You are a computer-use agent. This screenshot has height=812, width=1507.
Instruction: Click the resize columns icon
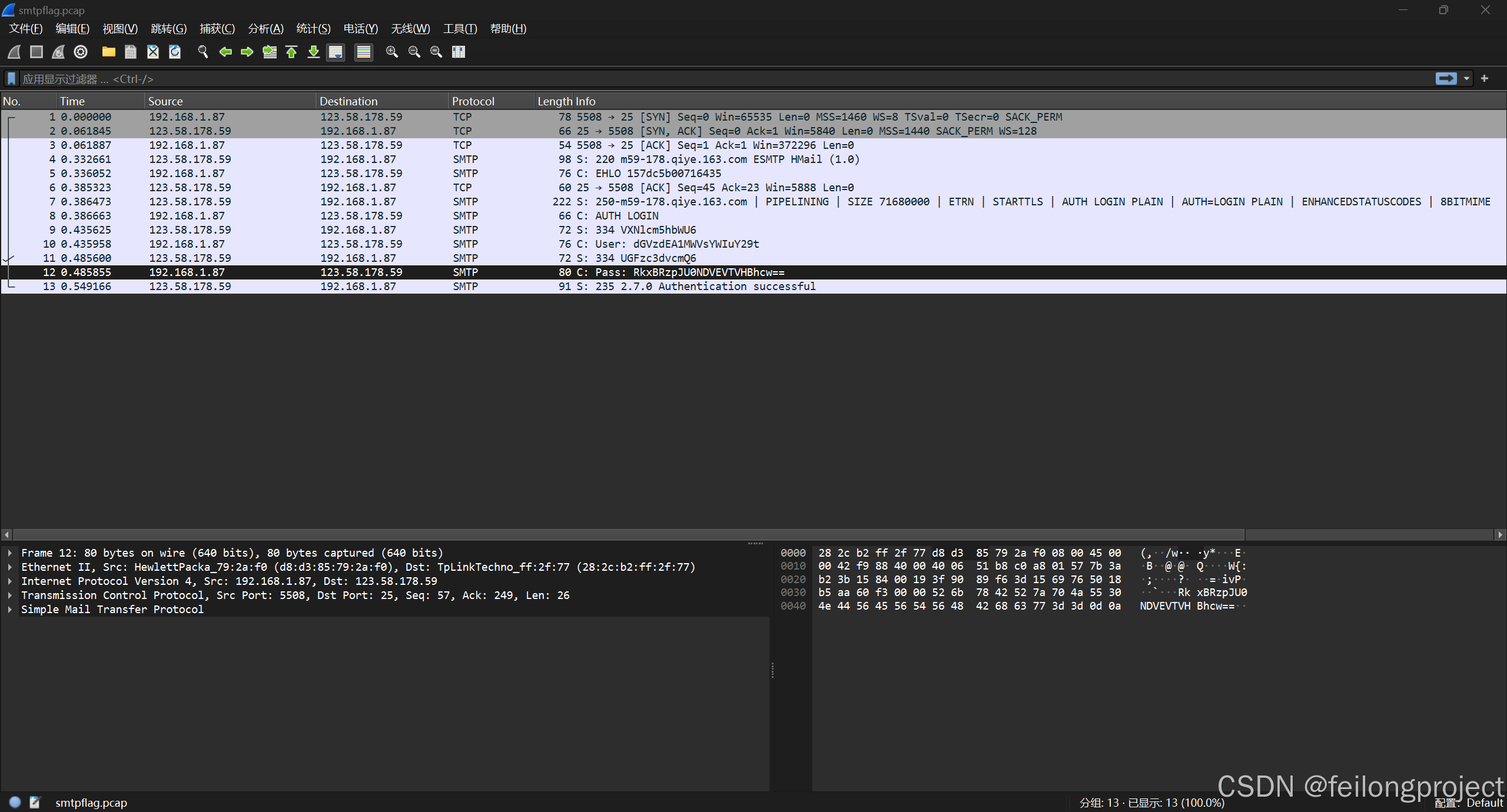point(459,52)
